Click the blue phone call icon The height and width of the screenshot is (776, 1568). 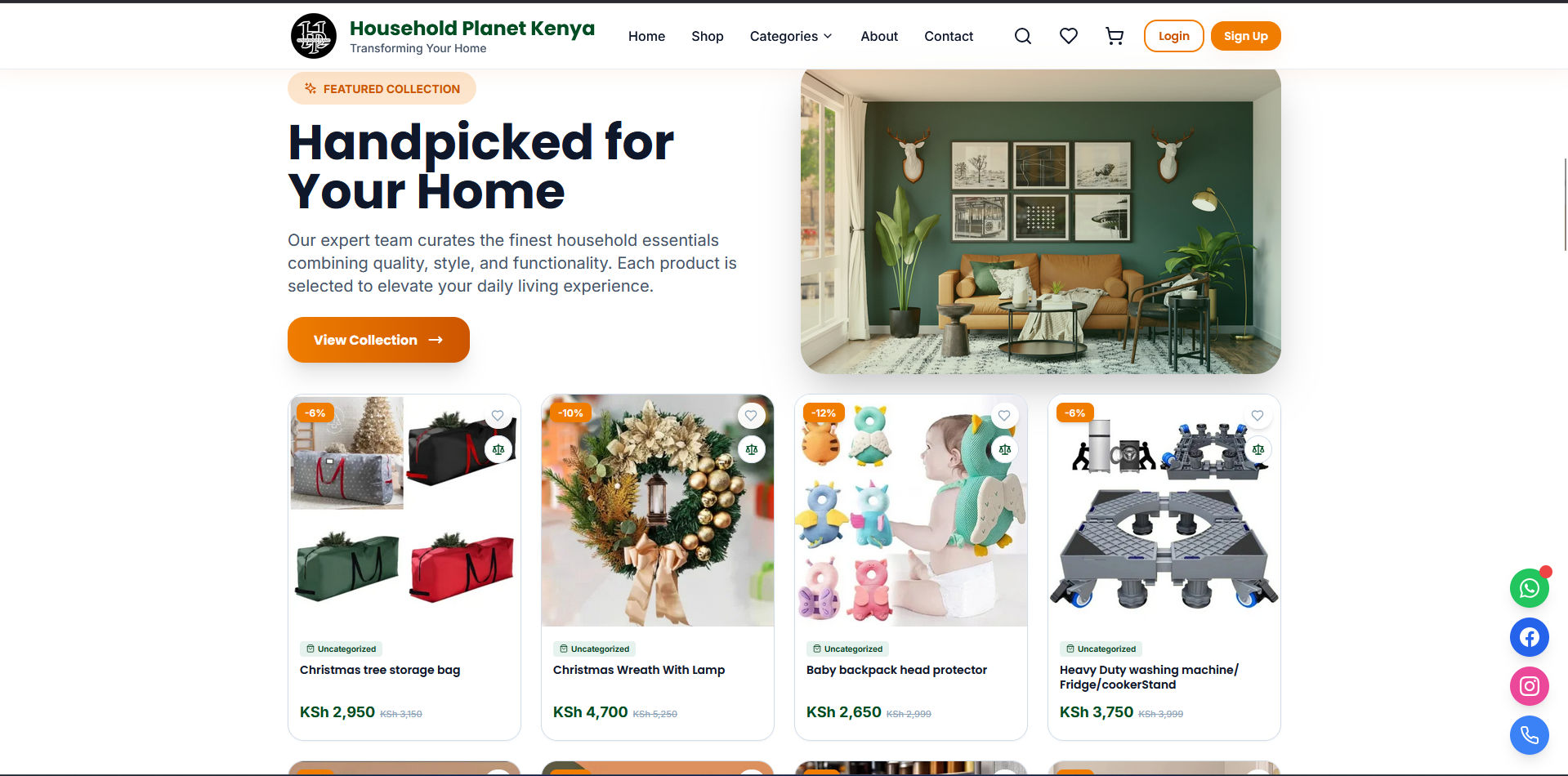tap(1529, 735)
